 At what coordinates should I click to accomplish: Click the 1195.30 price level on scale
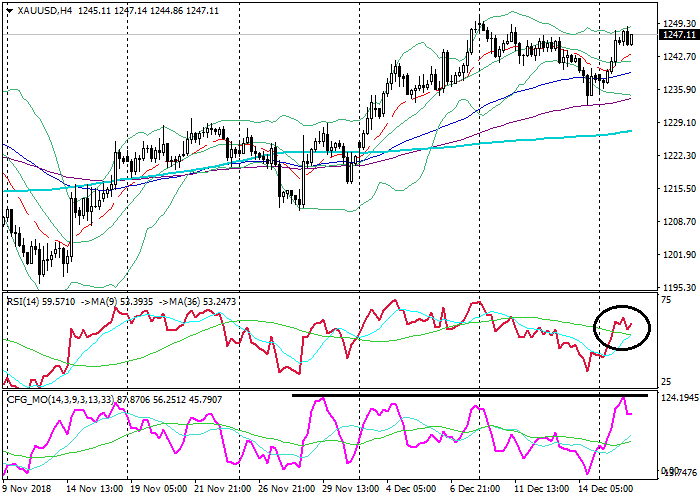tap(678, 287)
